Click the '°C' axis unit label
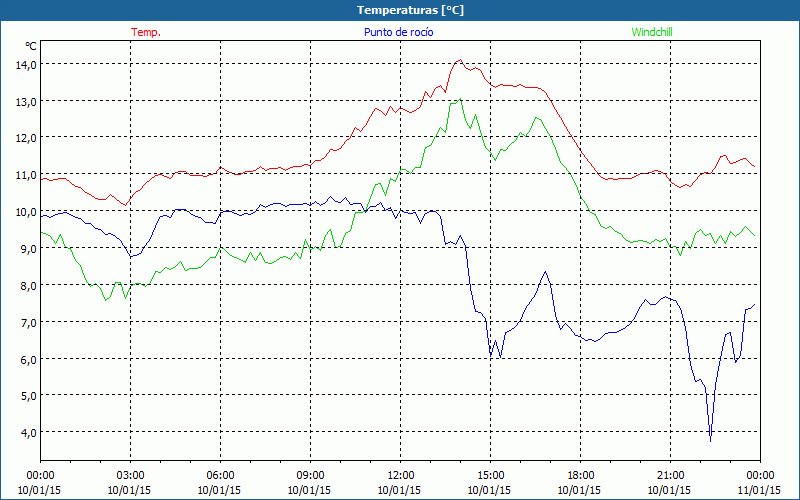The image size is (800, 500). [x=31, y=46]
